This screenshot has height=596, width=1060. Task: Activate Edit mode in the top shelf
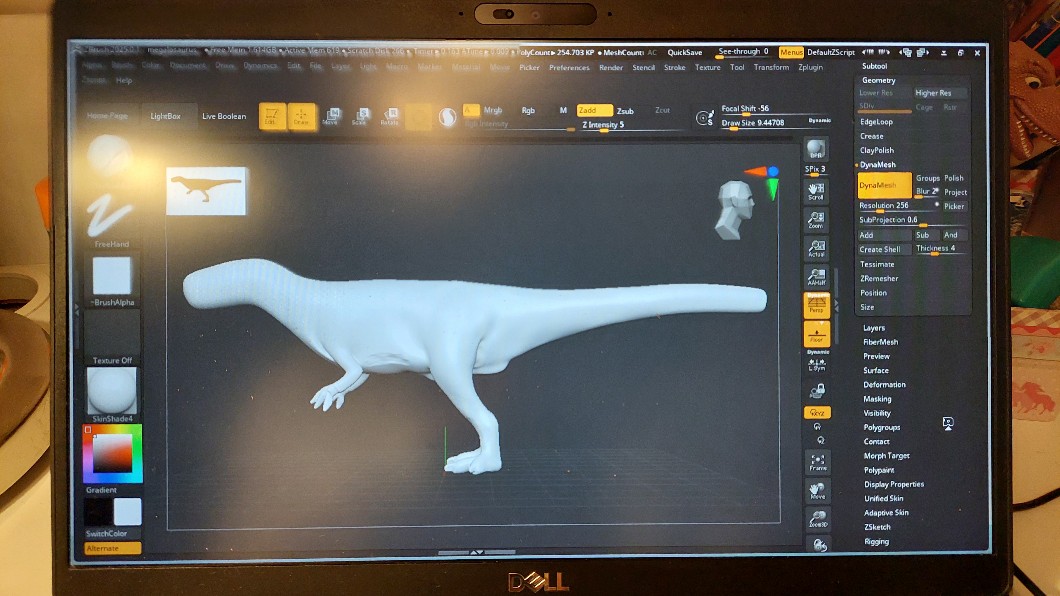tap(272, 116)
